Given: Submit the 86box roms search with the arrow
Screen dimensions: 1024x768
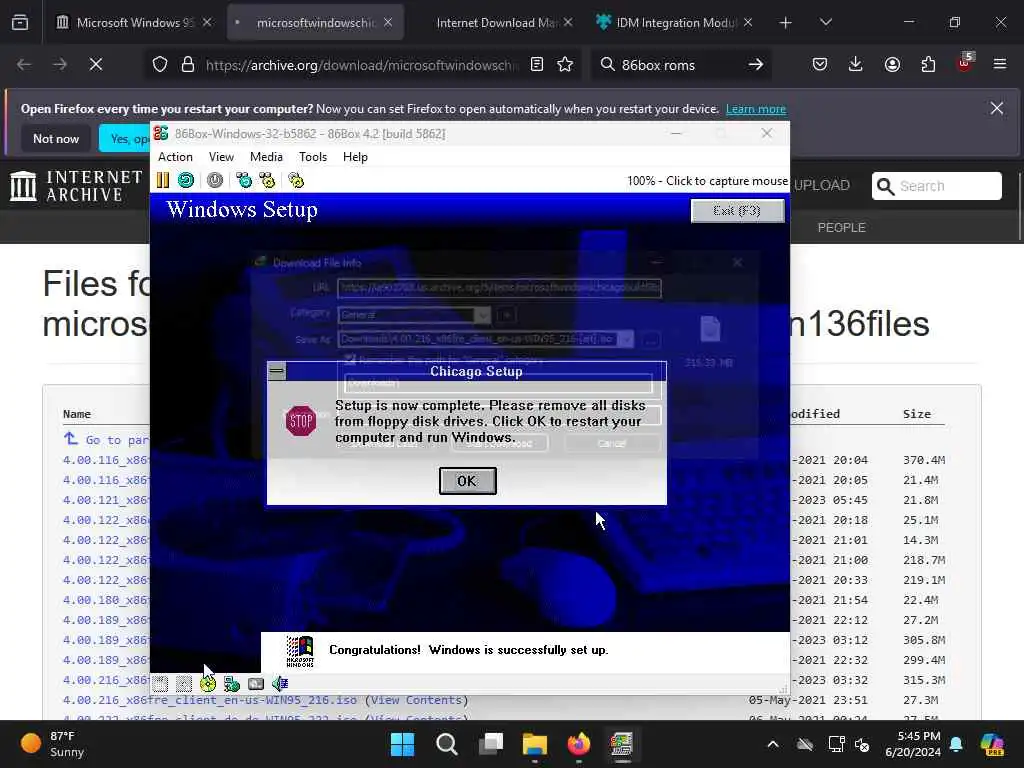Looking at the screenshot, I should point(756,65).
